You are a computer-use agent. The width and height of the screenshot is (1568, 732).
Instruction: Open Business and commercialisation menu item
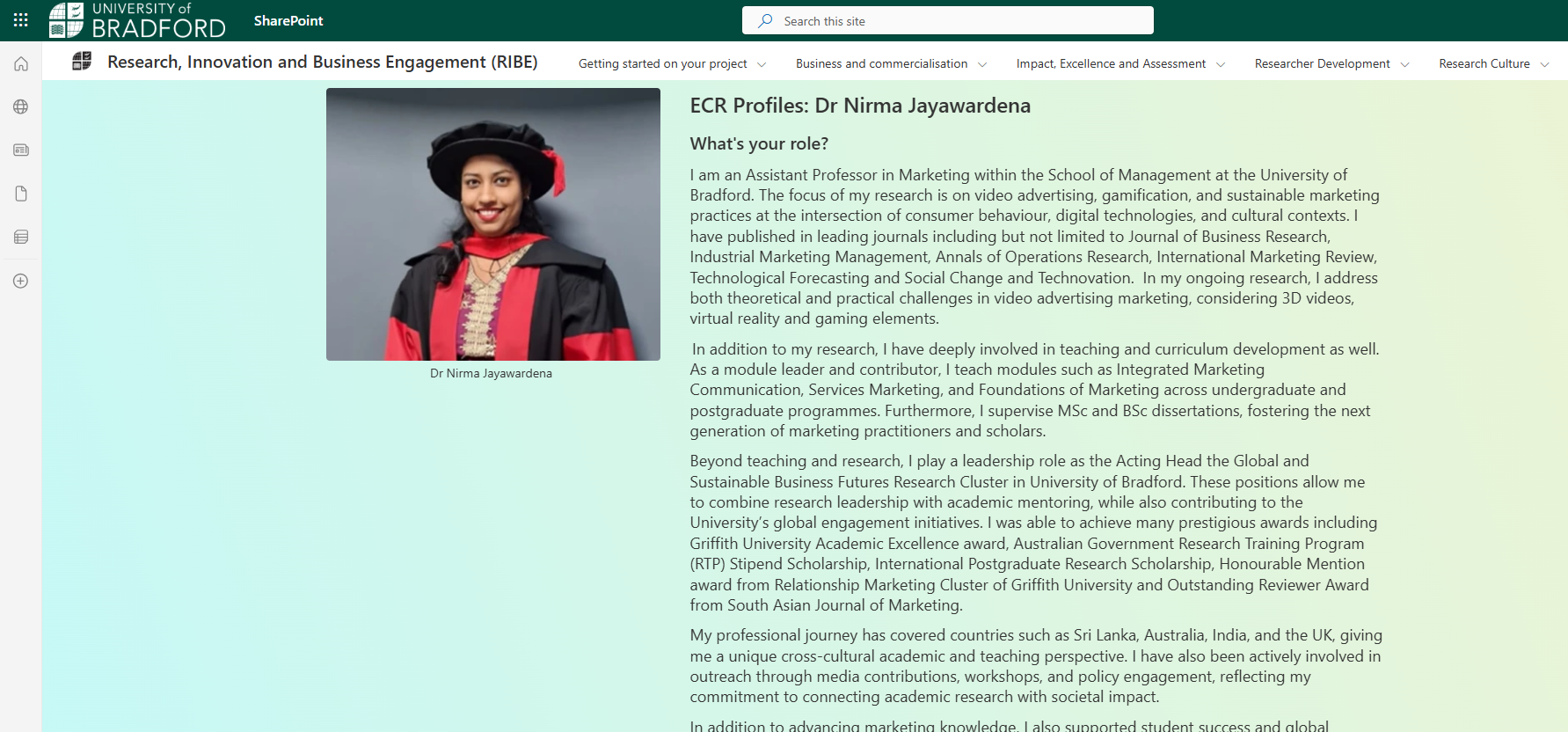click(881, 63)
